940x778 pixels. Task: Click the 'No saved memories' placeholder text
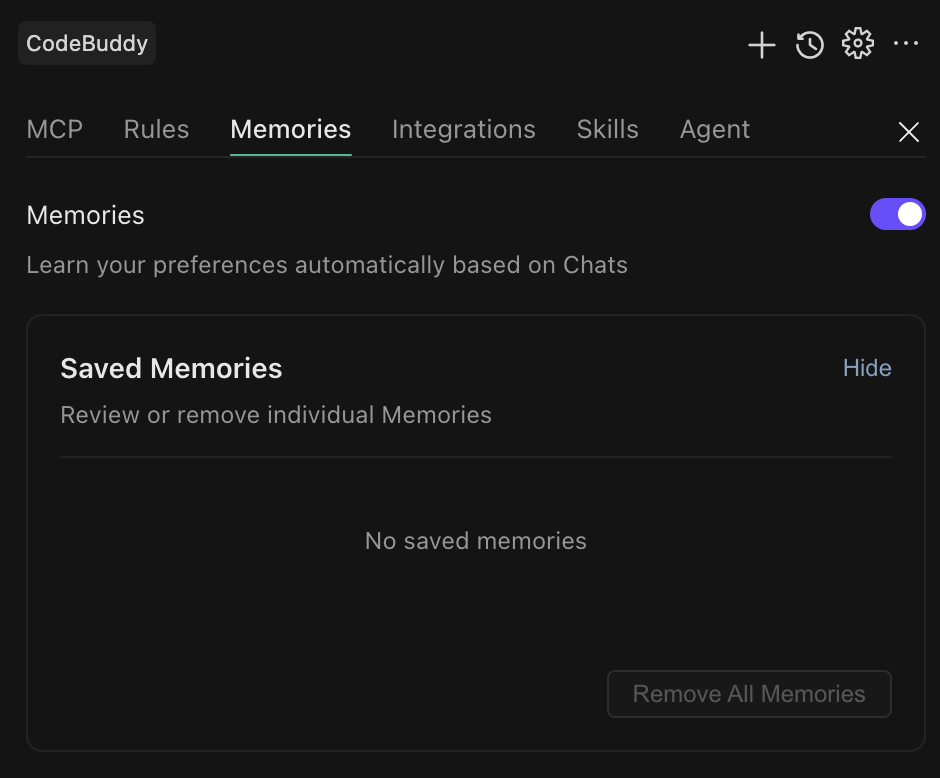[476, 541]
